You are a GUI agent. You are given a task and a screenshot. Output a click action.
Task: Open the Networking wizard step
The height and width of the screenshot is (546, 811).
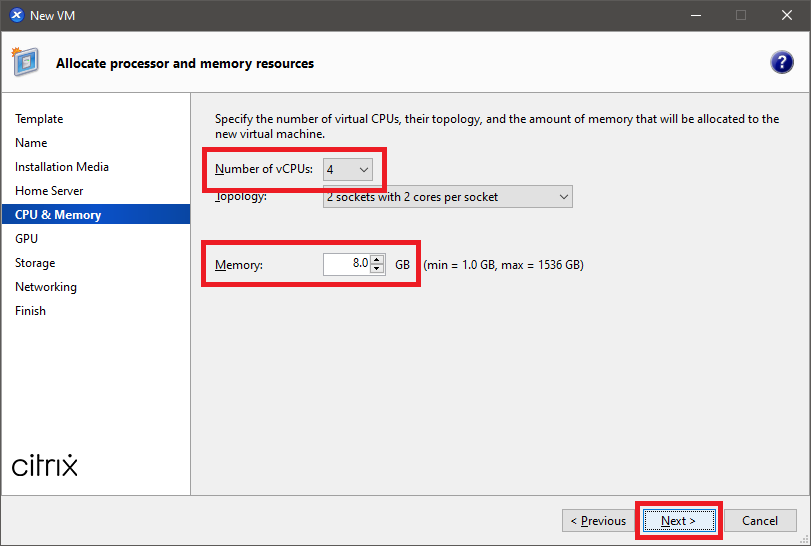[46, 287]
